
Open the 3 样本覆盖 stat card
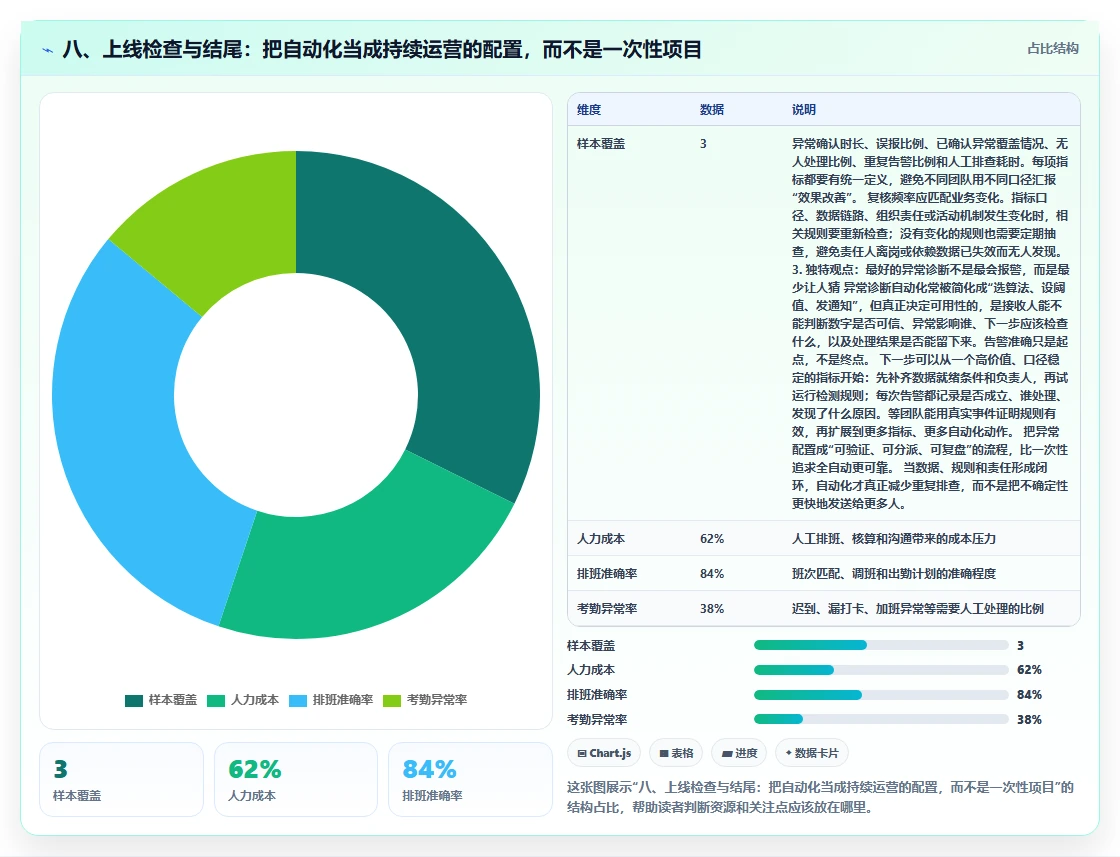pos(121,779)
